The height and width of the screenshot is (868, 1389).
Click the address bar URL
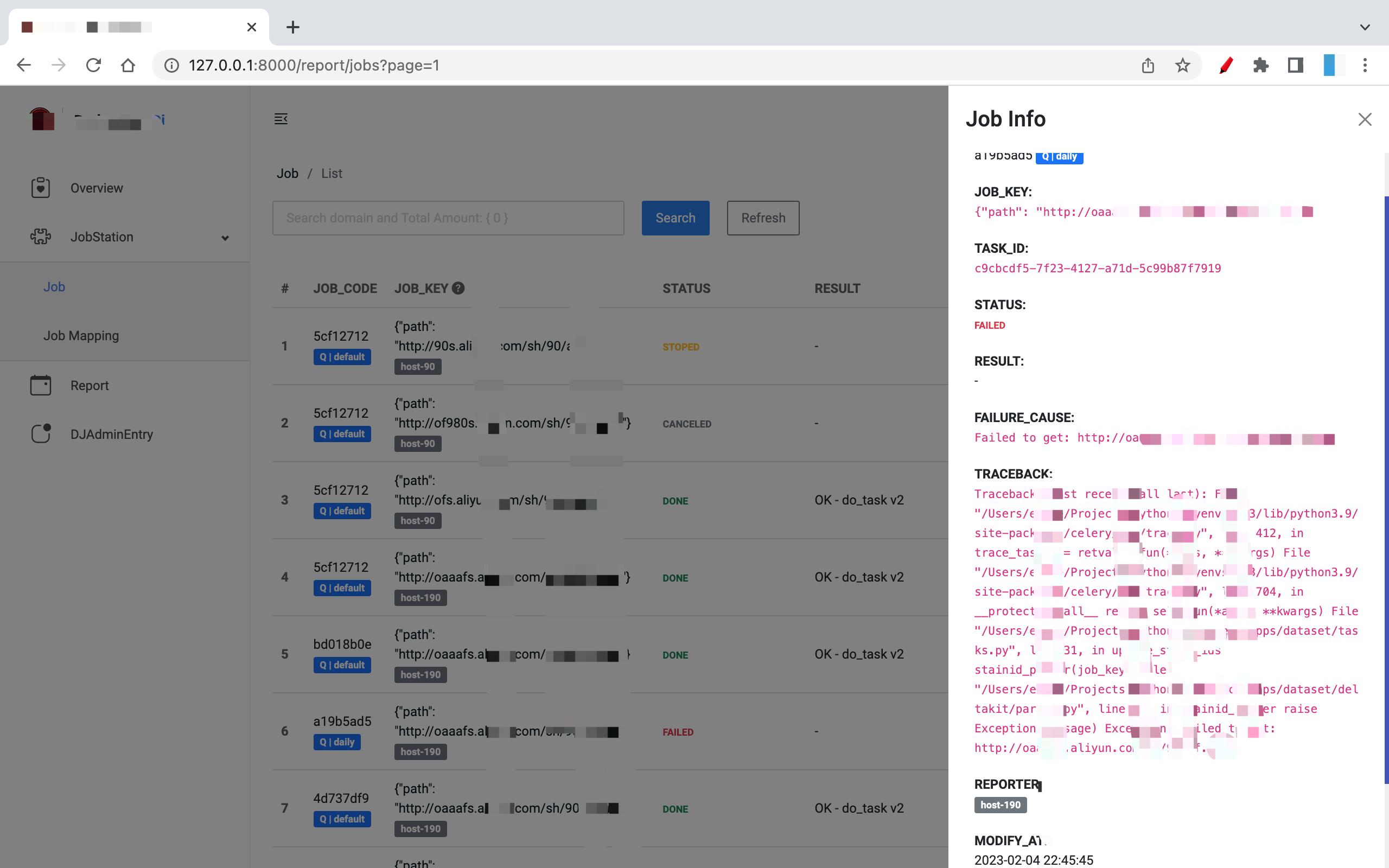click(x=314, y=66)
